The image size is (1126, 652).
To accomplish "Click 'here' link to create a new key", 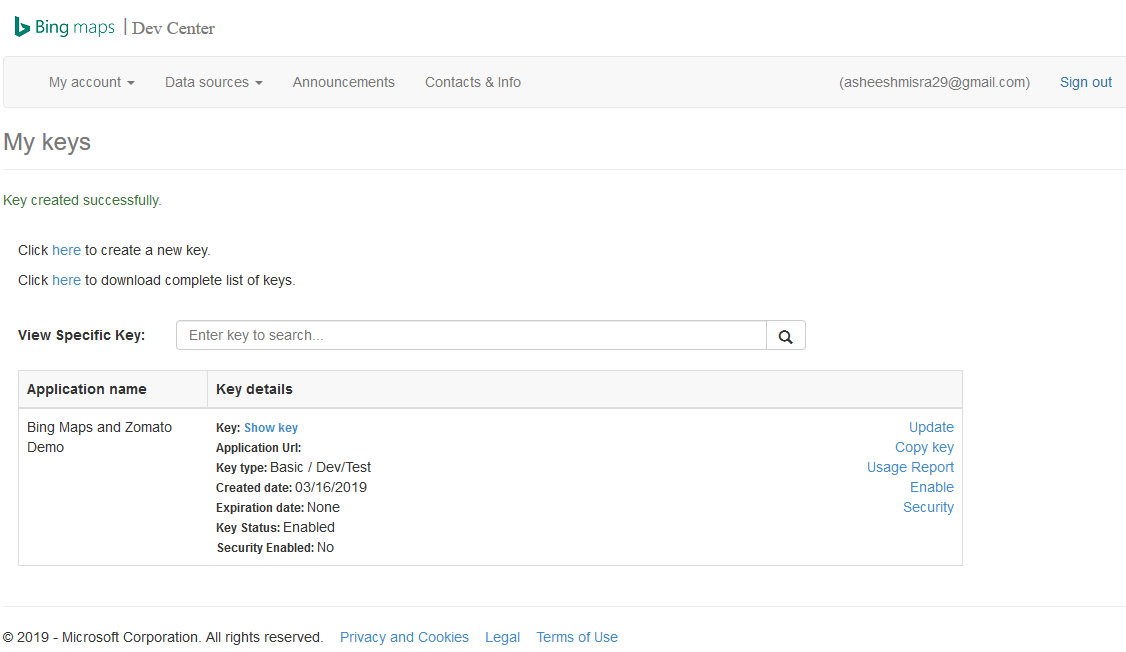I will [66, 250].
